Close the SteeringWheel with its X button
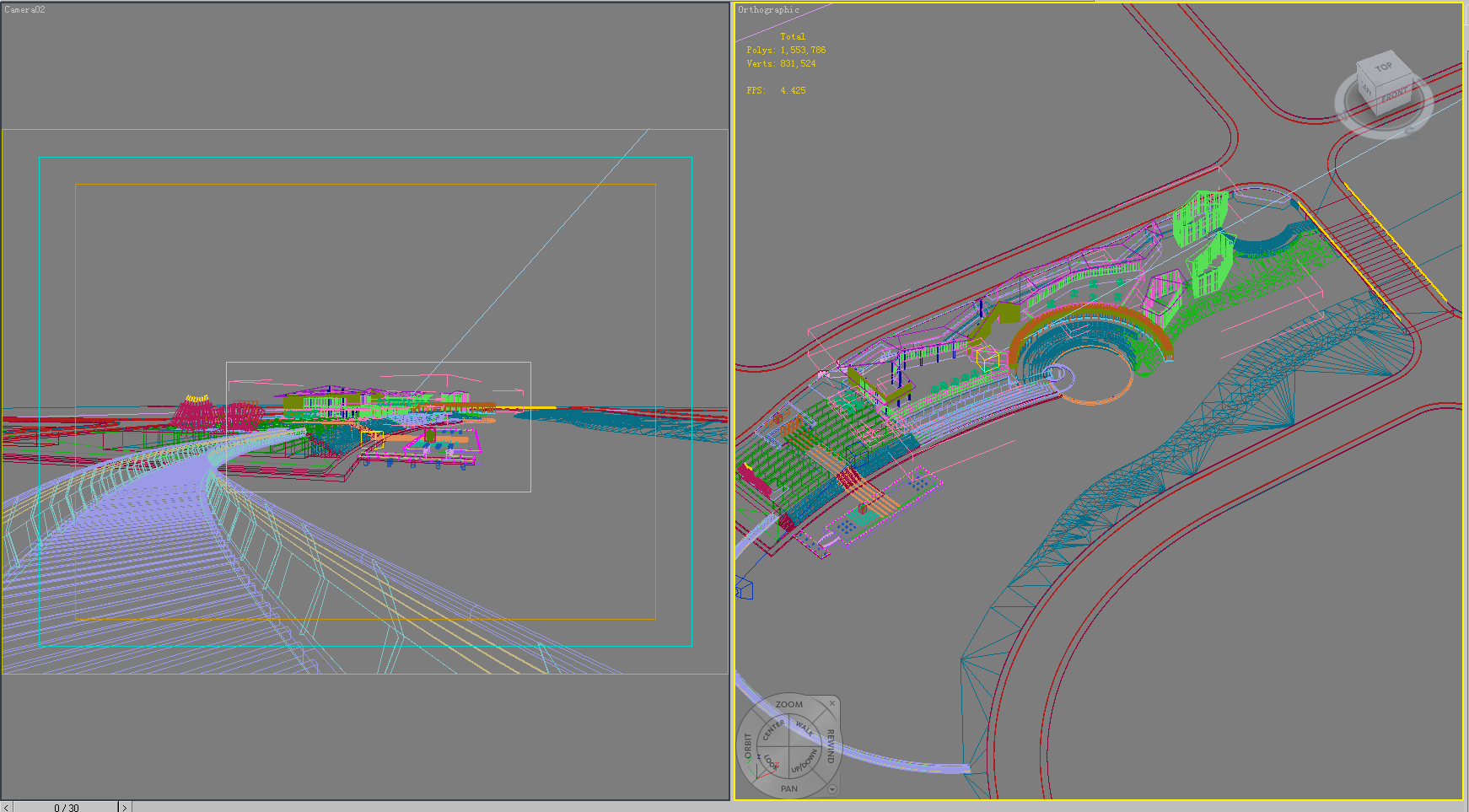The width and height of the screenshot is (1469, 812). pos(832,703)
